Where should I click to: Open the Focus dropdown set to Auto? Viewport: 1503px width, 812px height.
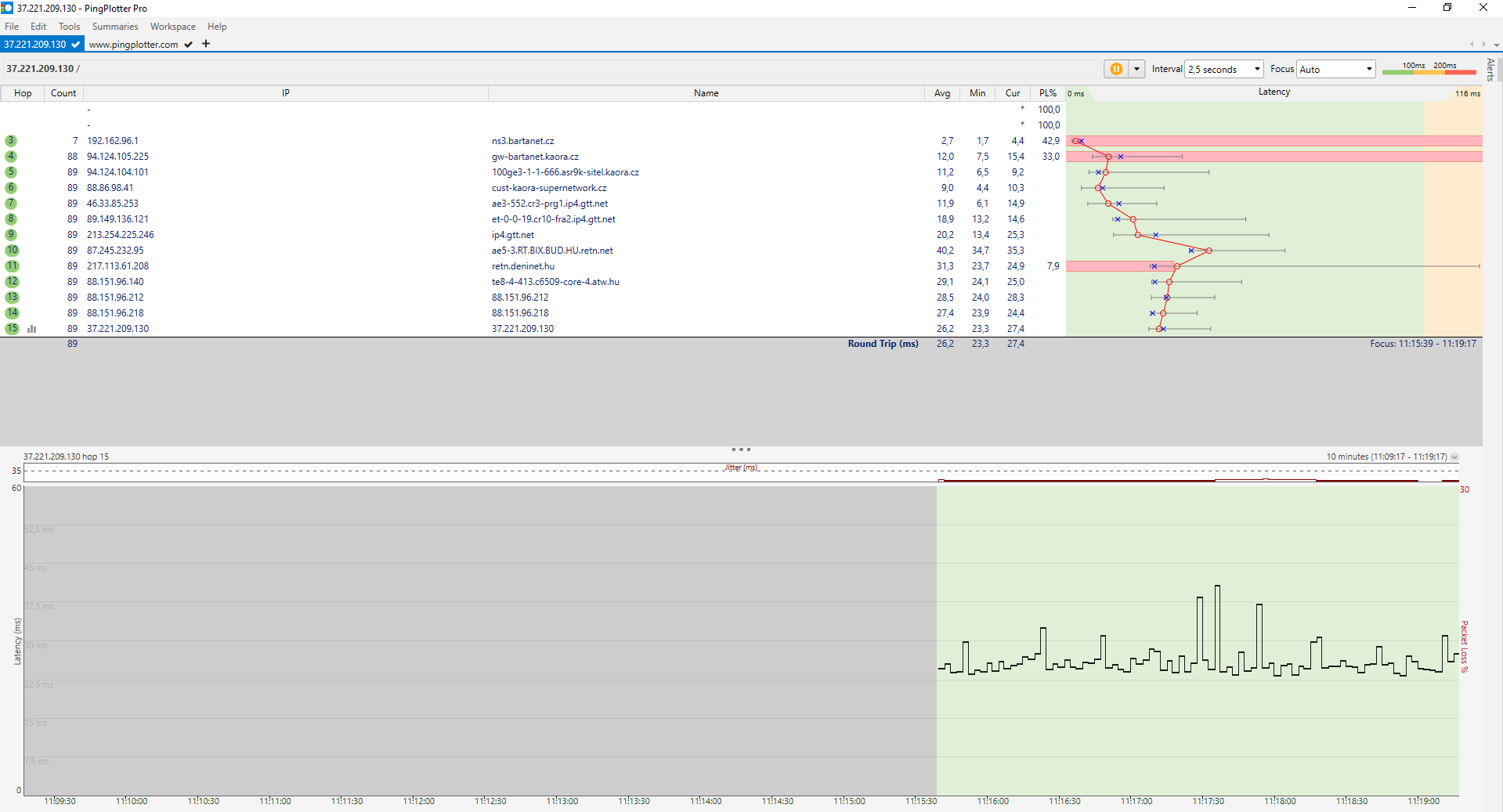[1335, 69]
